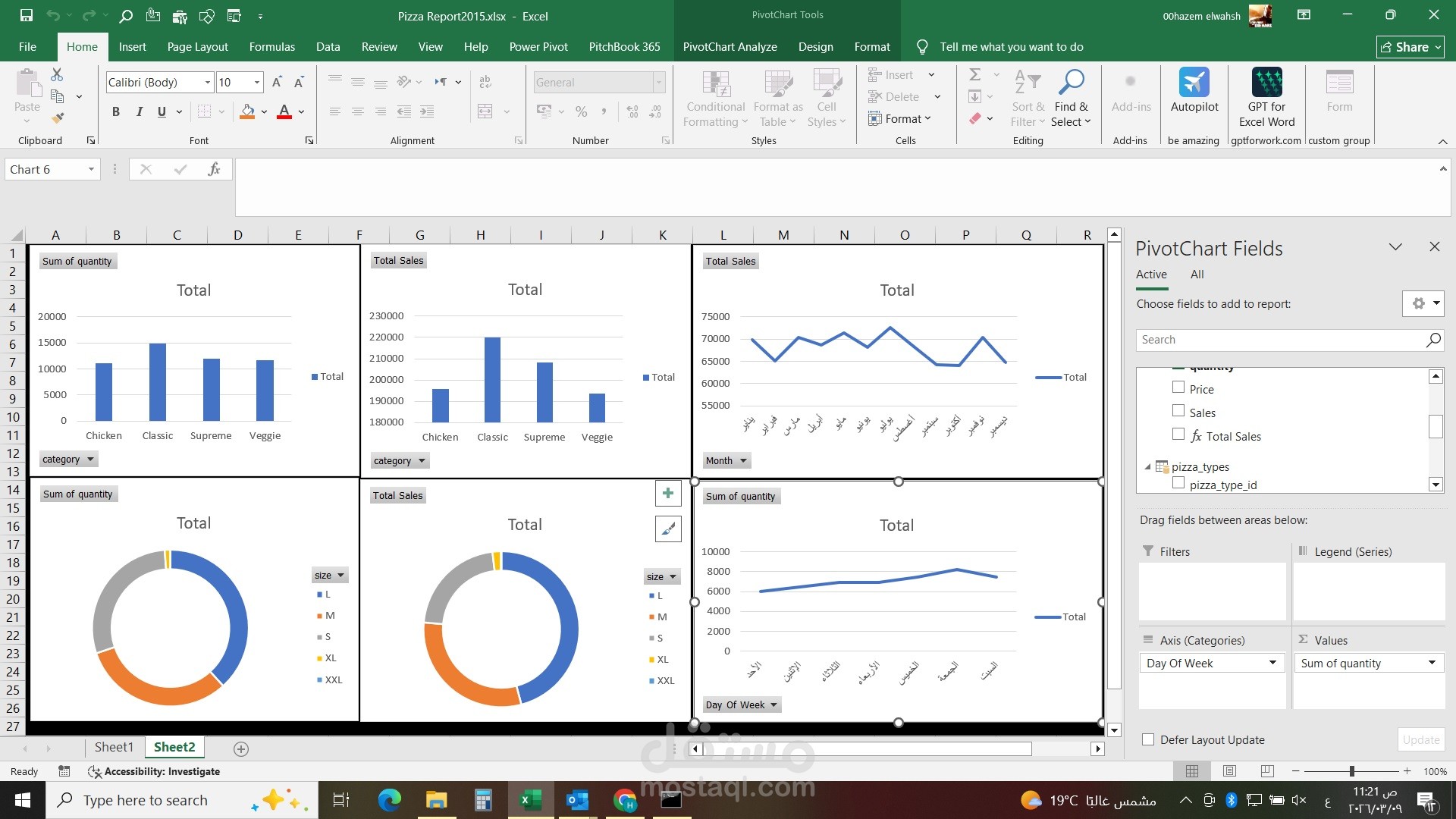Toggle Italic formatting

coord(140,111)
